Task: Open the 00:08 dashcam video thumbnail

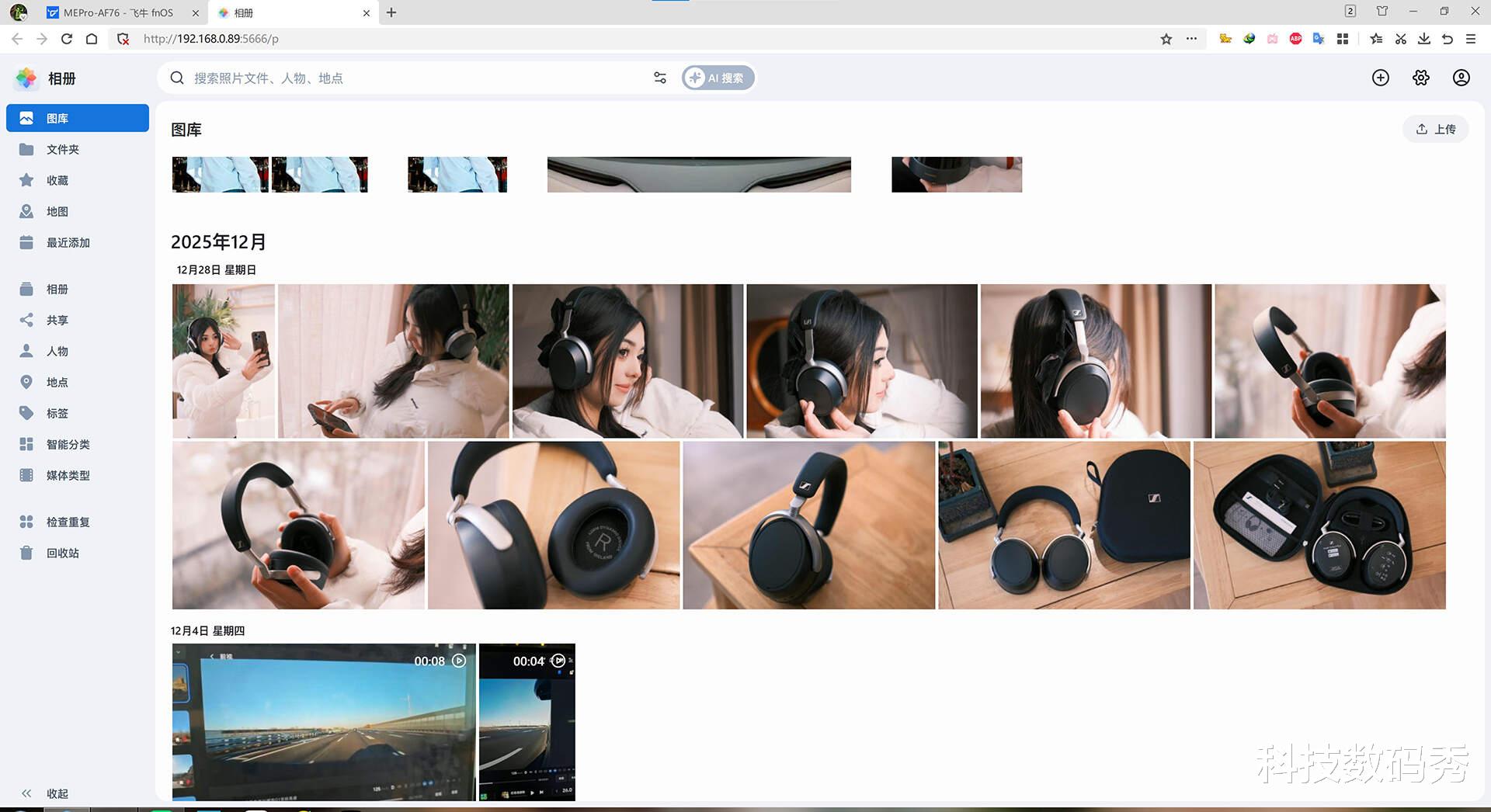Action: click(324, 722)
